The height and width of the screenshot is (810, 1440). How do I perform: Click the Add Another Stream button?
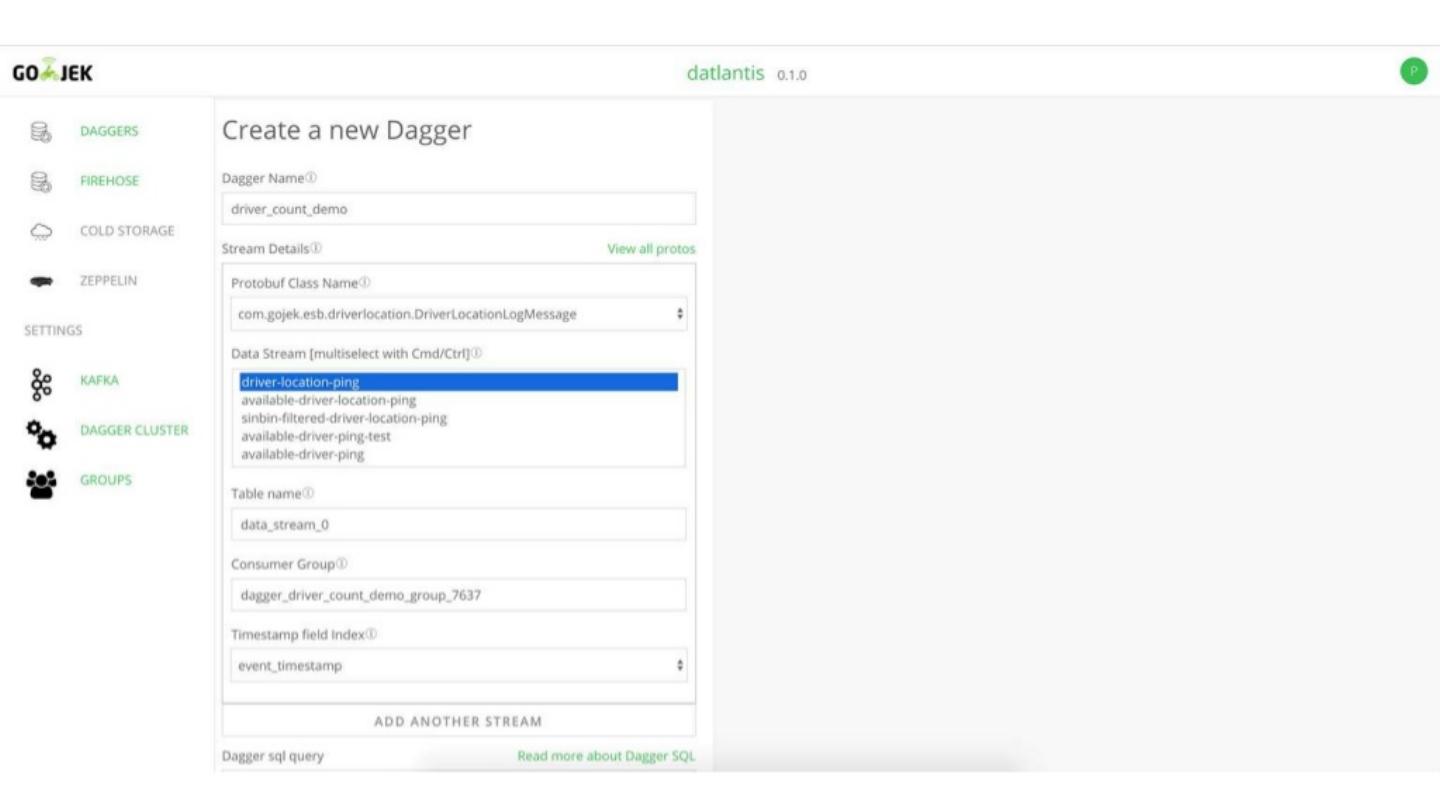[x=459, y=721]
